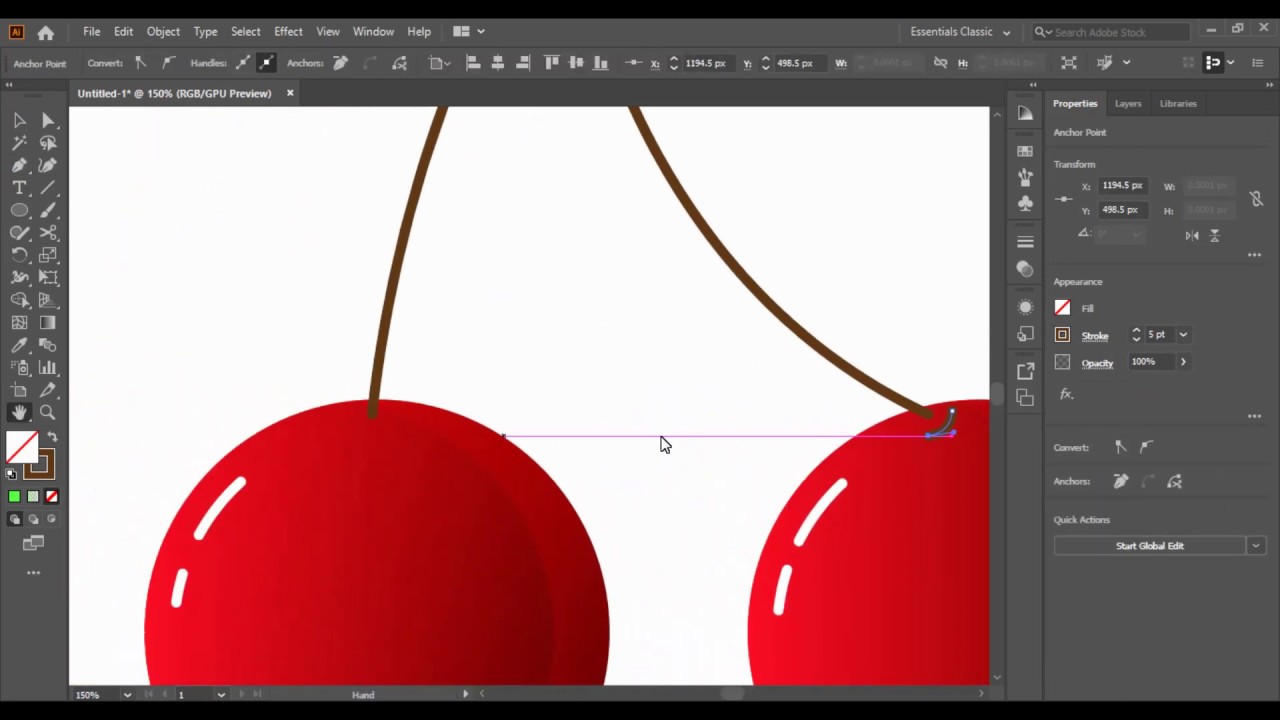The height and width of the screenshot is (720, 1280).
Task: Close the Untitled-1 document tab
Action: (290, 93)
